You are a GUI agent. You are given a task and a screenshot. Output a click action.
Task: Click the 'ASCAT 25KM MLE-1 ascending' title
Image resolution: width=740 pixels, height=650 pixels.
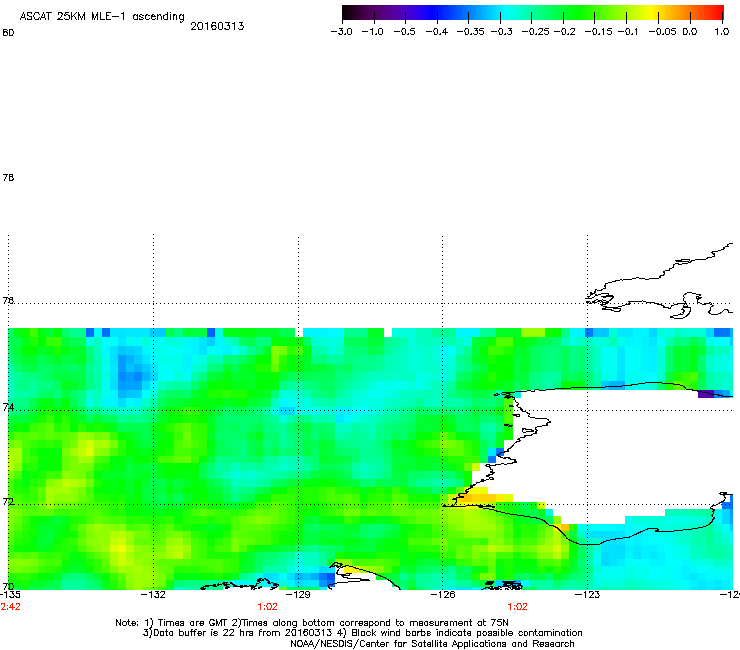click(102, 17)
